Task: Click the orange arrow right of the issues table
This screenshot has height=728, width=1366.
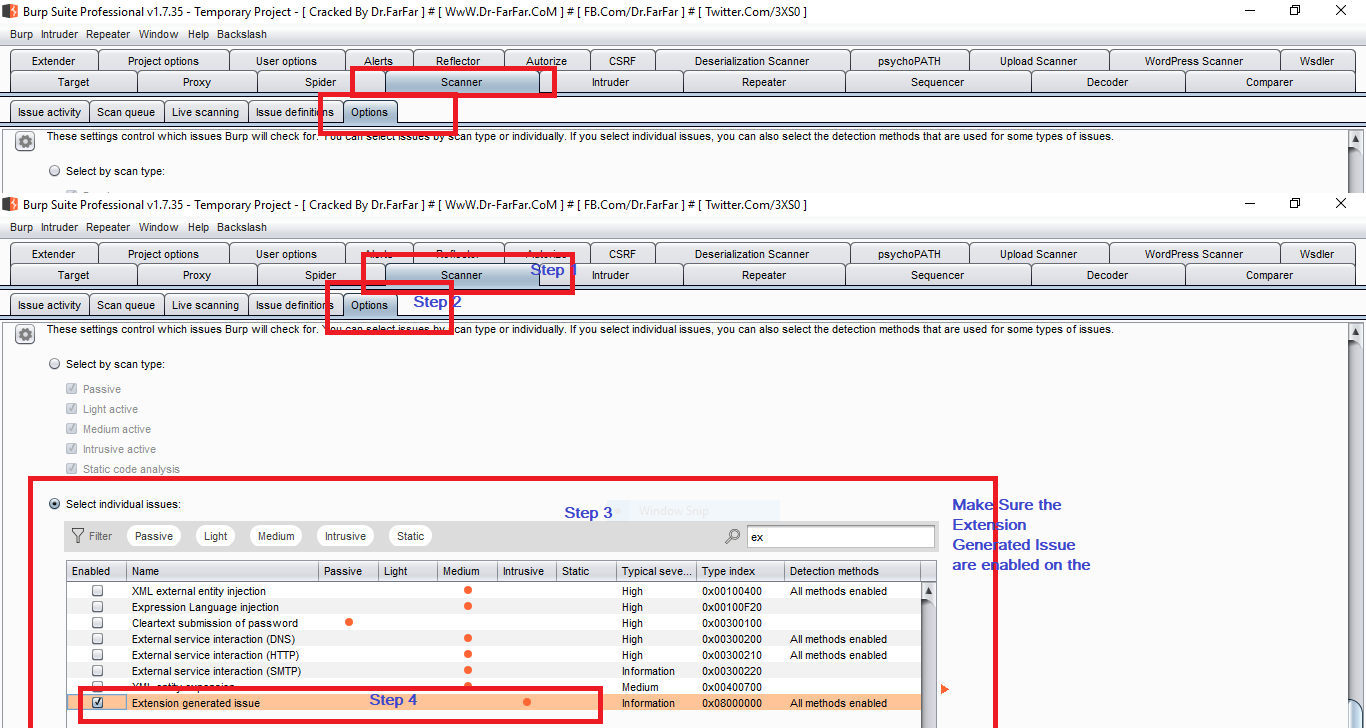Action: coord(945,689)
